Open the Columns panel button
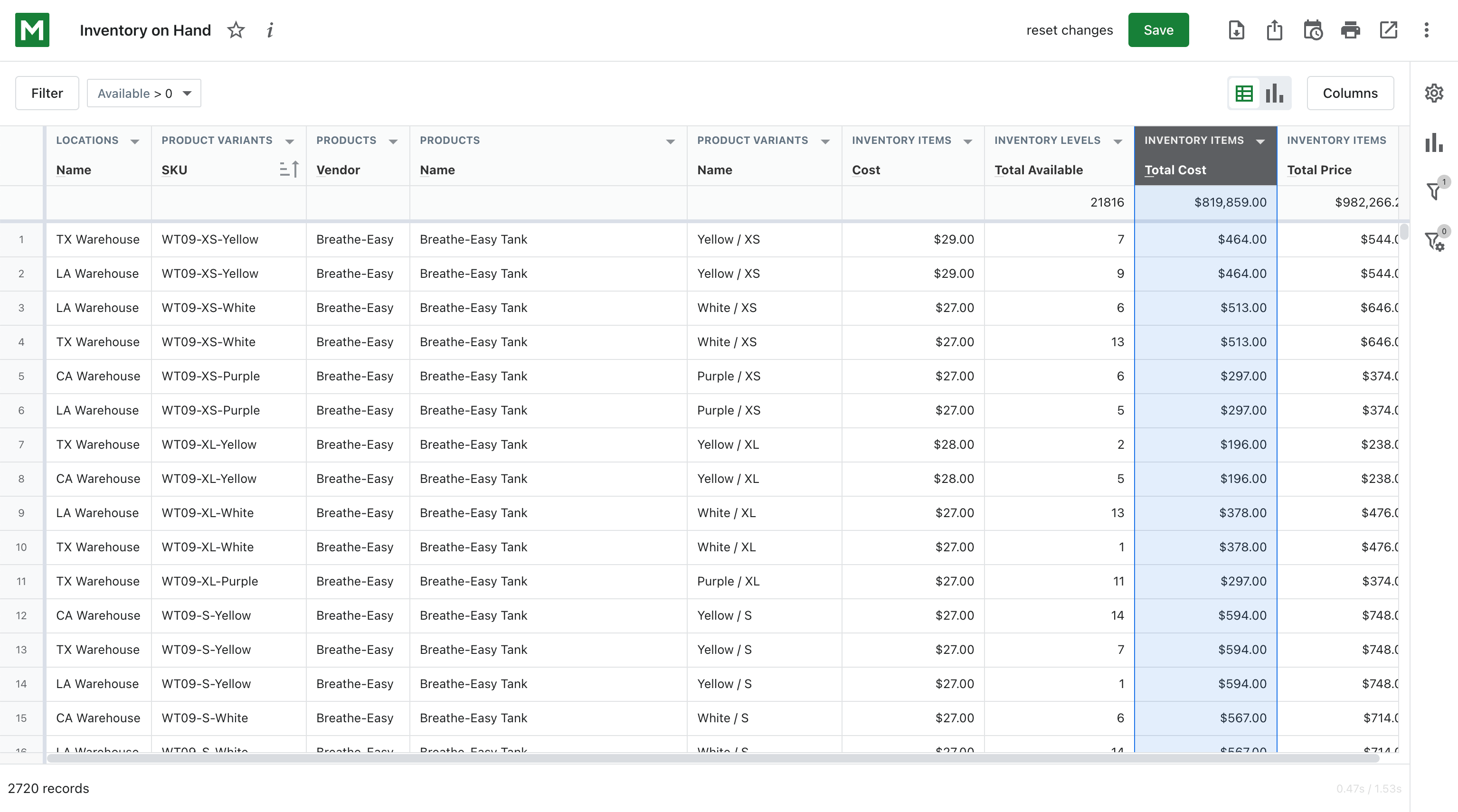 coord(1350,93)
